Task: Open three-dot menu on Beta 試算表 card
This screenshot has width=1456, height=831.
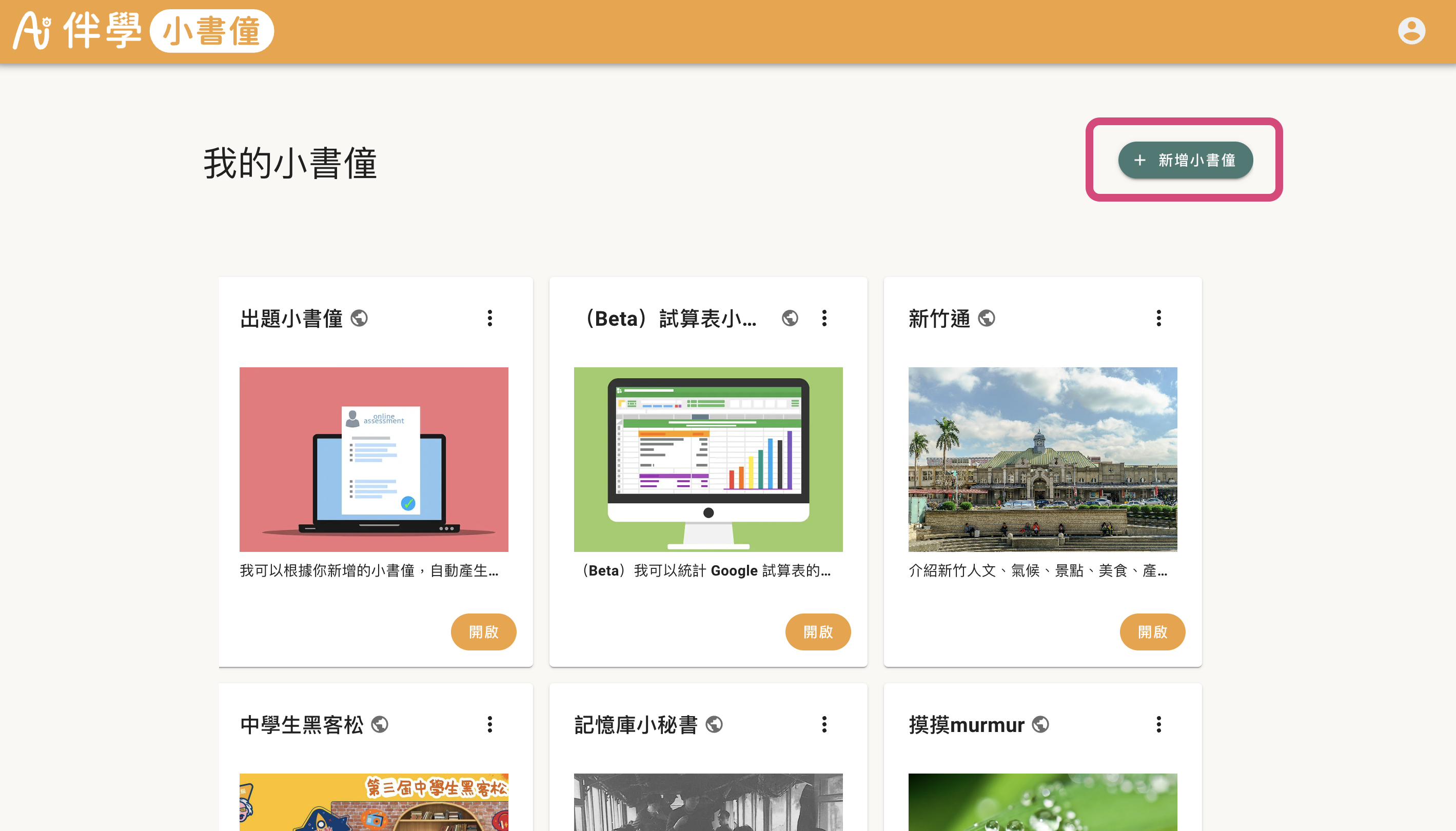Action: (x=824, y=318)
